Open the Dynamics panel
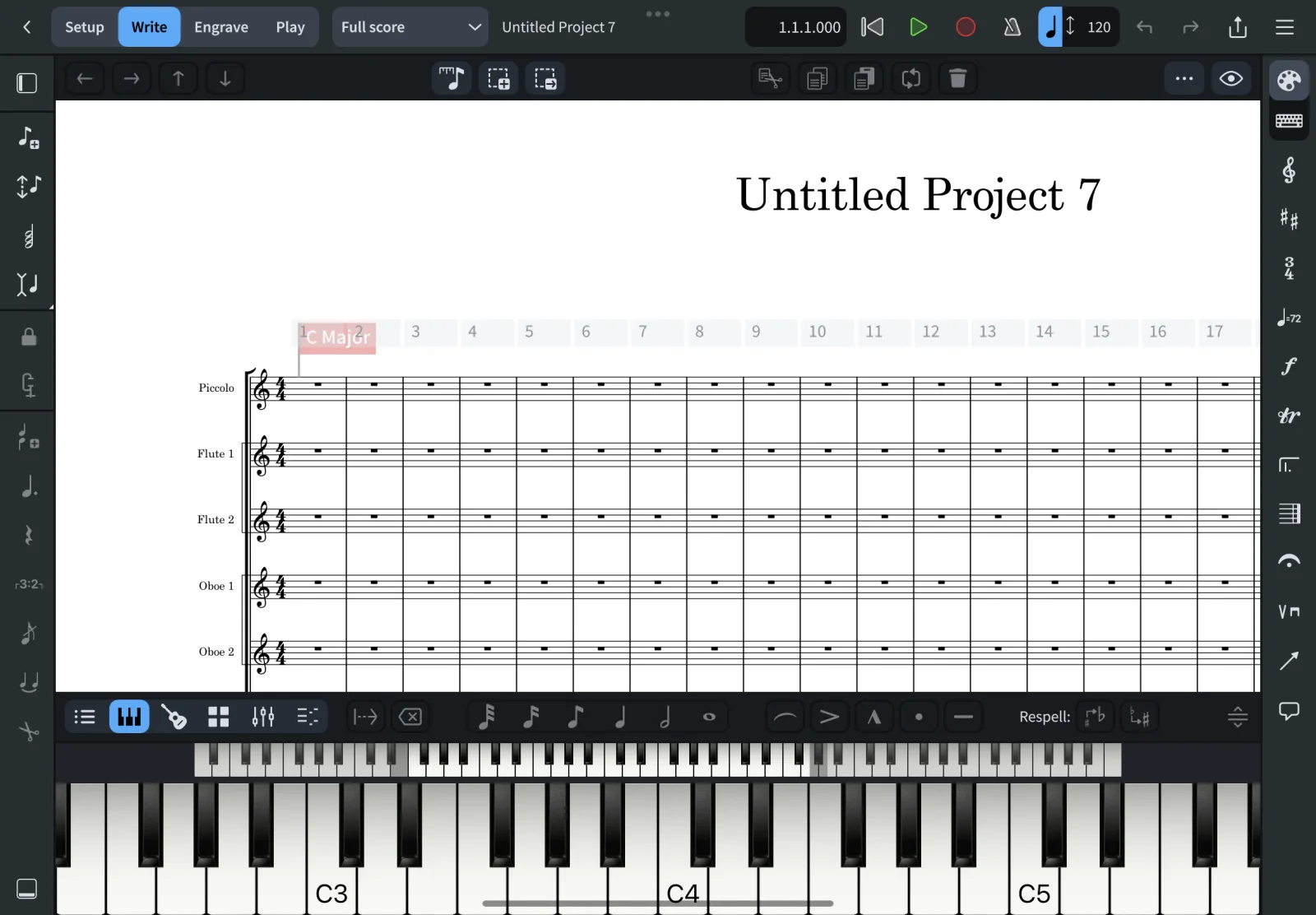 [1289, 366]
